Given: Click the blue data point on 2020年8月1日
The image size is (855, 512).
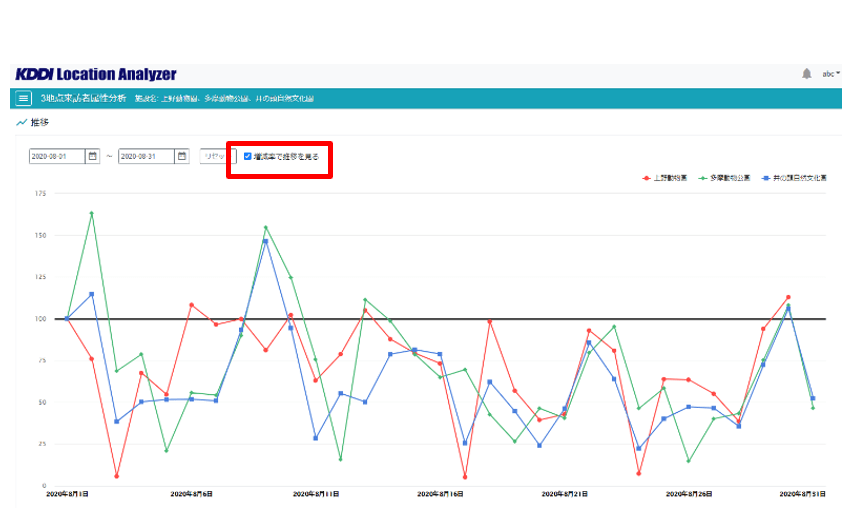Looking at the screenshot, I should pyautogui.click(x=67, y=319).
